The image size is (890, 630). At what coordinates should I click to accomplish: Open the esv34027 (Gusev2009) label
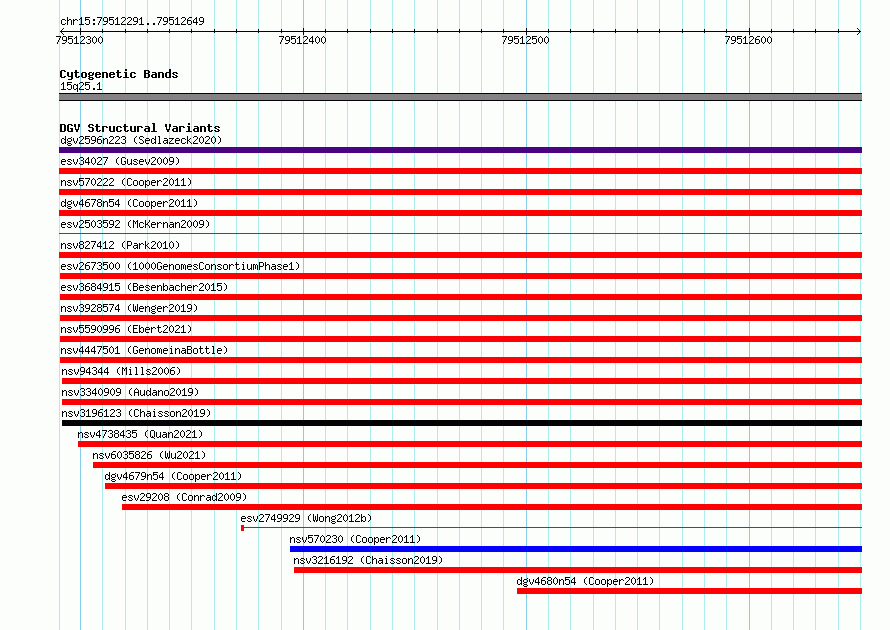[x=120, y=161]
